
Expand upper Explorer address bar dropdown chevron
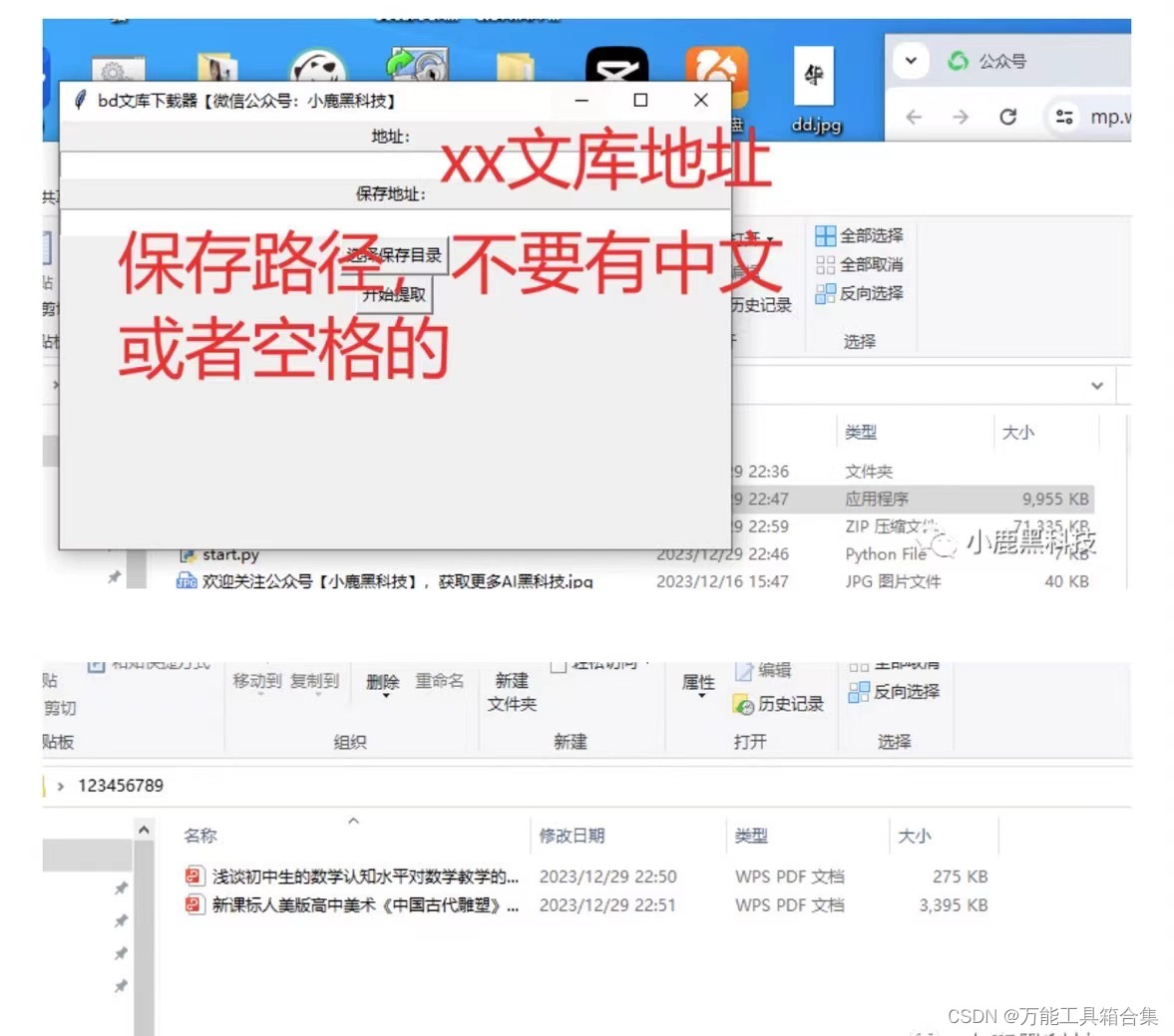click(x=1097, y=386)
